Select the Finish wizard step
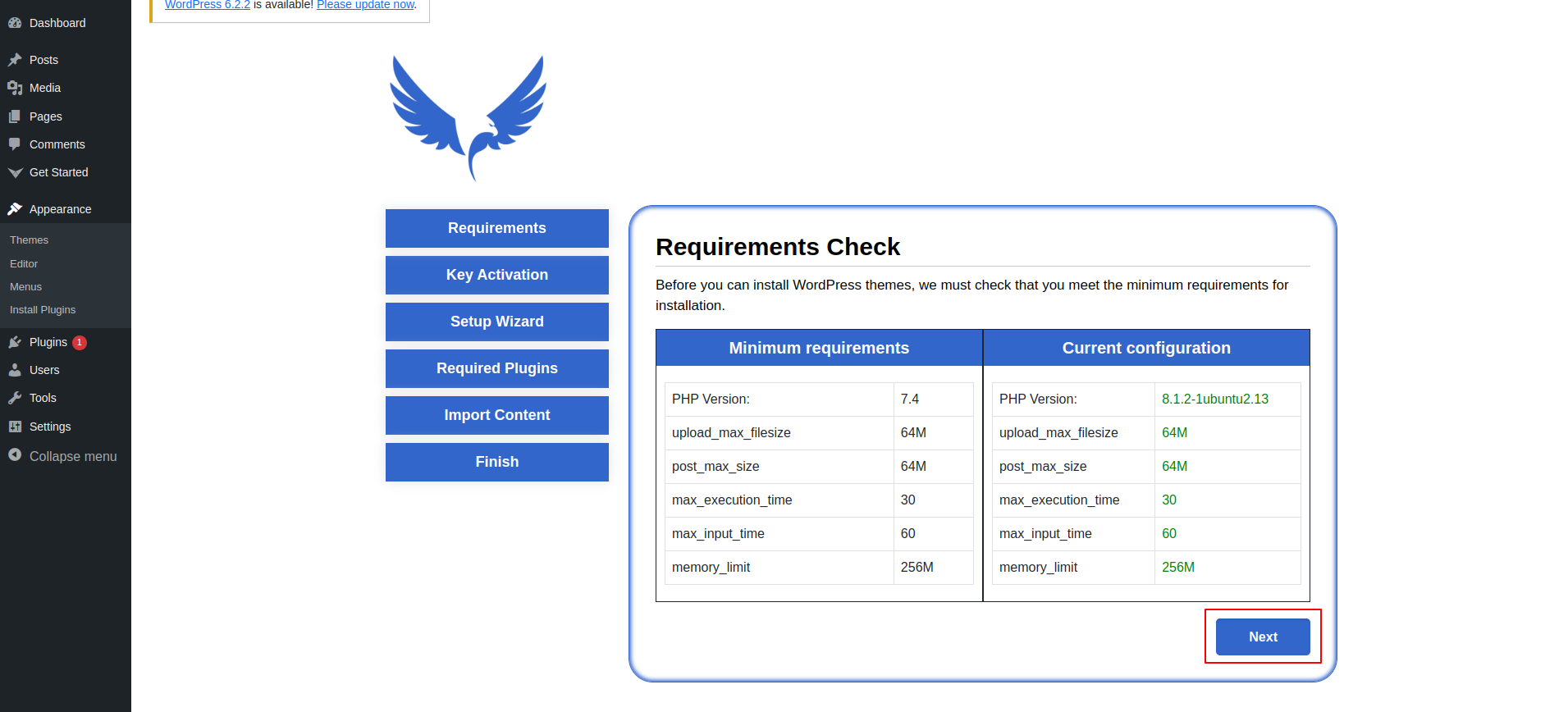The image size is (1568, 712). [497, 462]
